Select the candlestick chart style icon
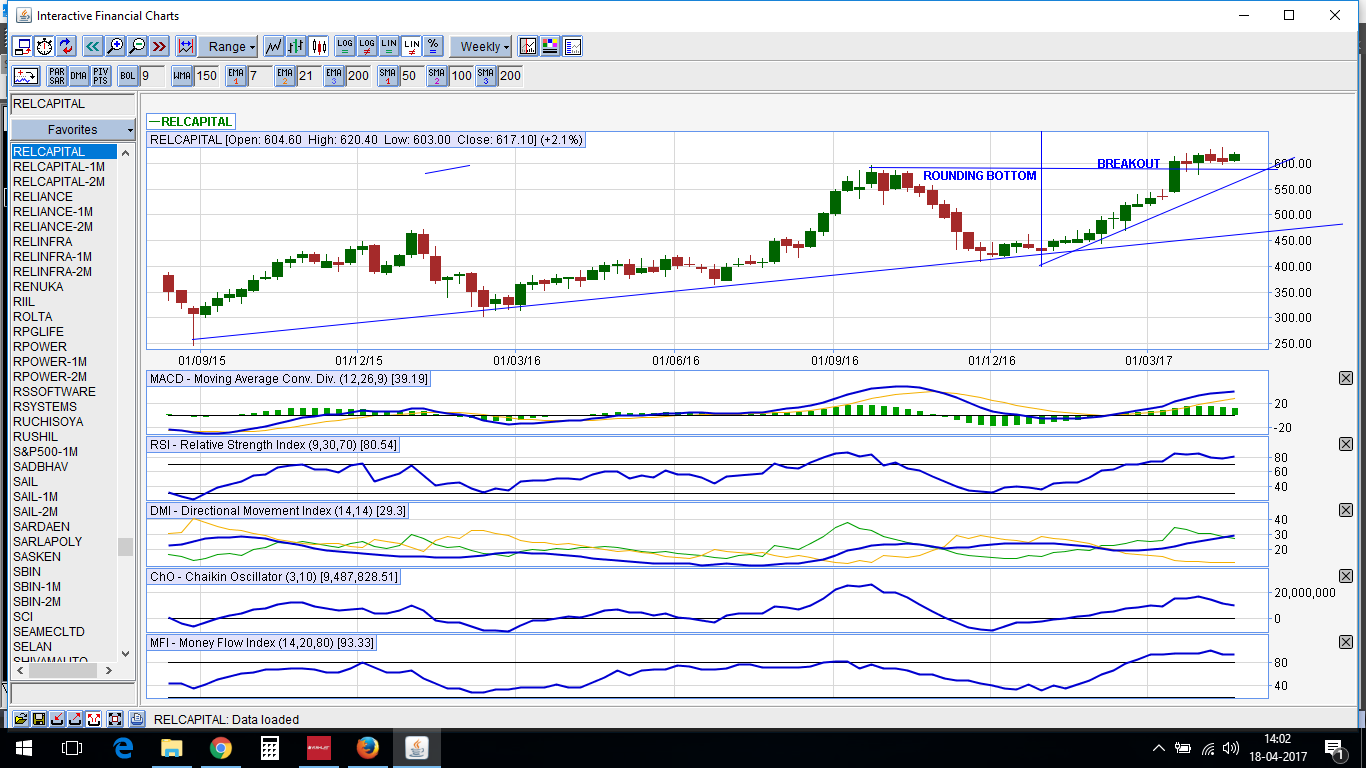This screenshot has width=1366, height=768. pos(319,46)
